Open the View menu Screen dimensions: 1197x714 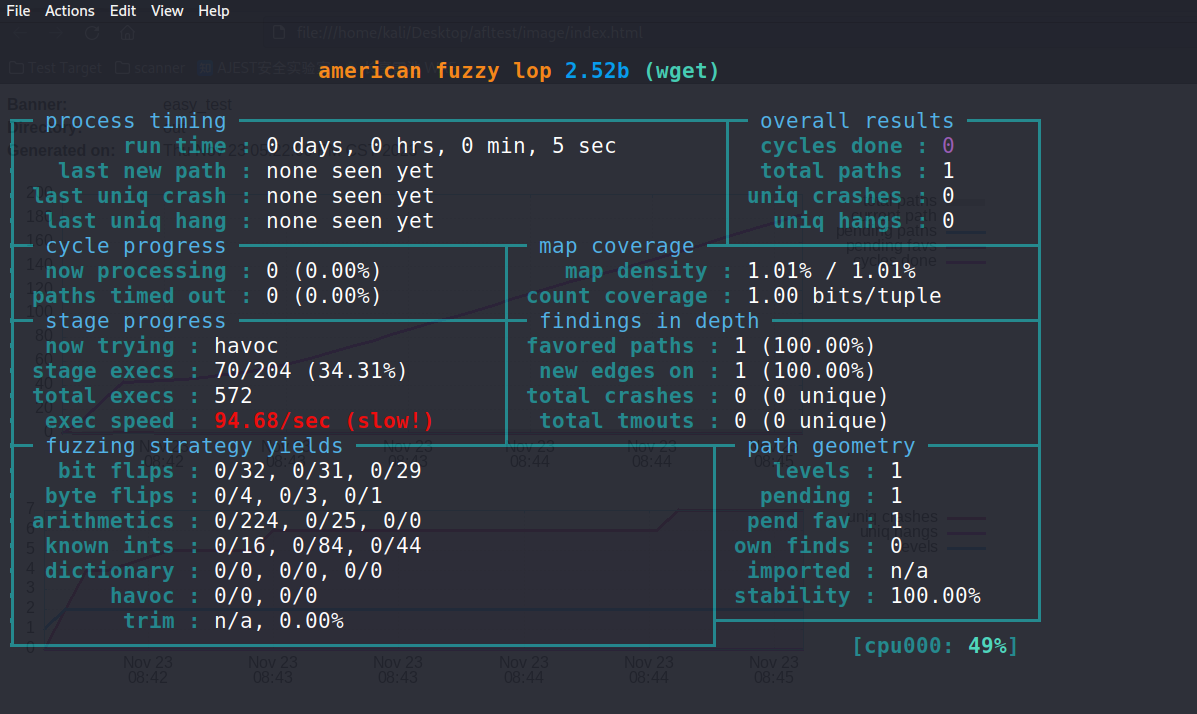(166, 10)
